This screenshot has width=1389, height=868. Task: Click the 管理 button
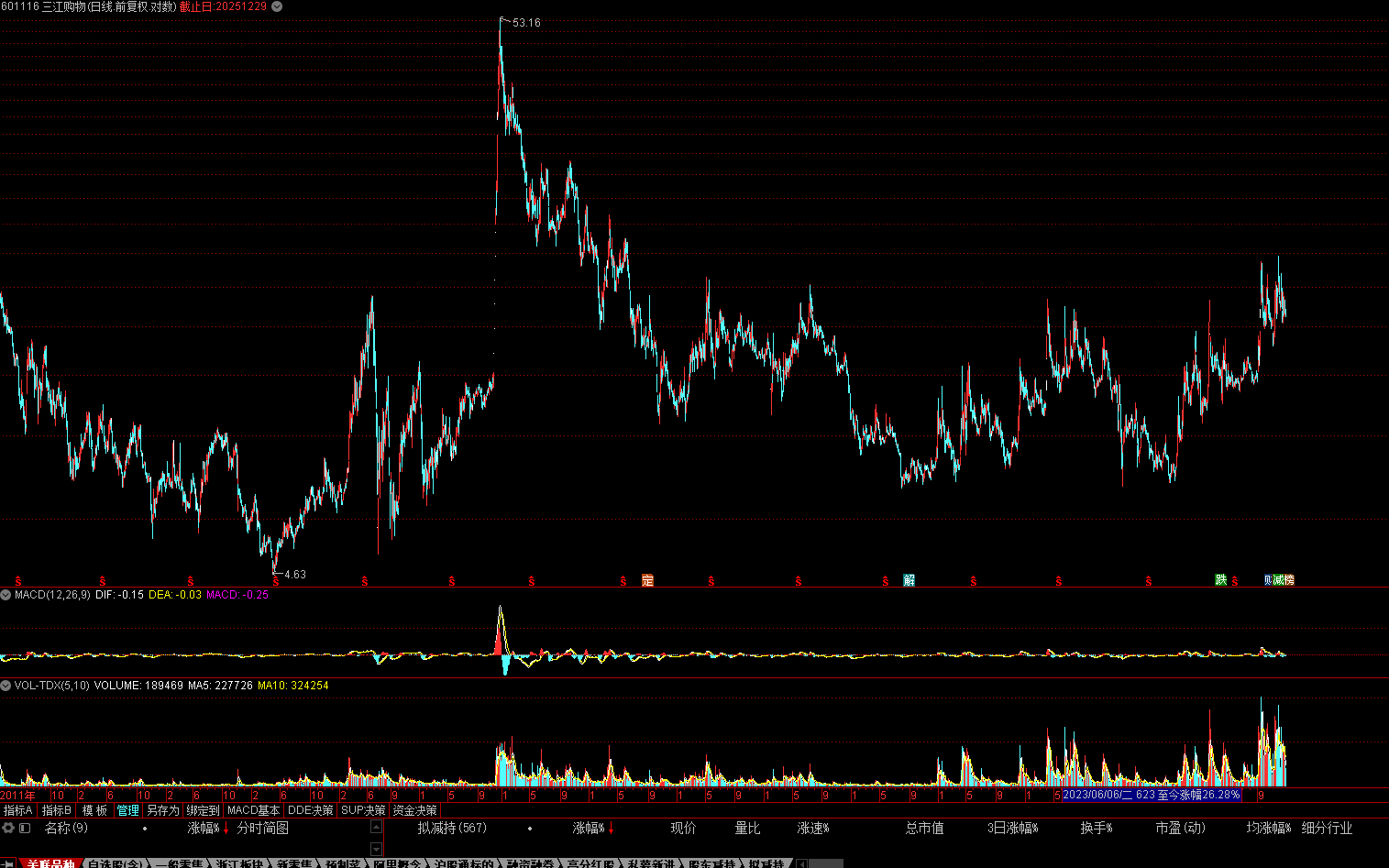click(x=128, y=810)
